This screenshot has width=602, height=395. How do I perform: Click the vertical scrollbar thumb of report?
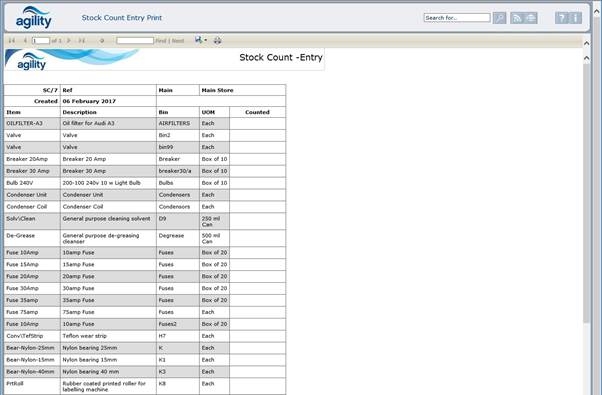[586, 193]
